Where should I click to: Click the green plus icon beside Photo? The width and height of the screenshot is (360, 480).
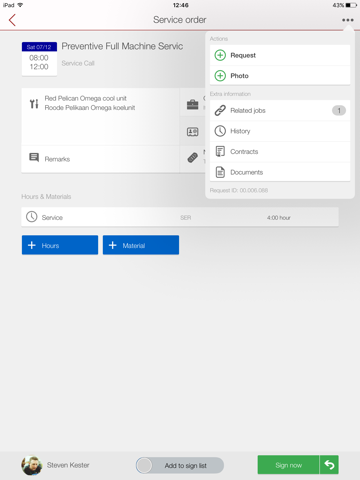point(220,76)
